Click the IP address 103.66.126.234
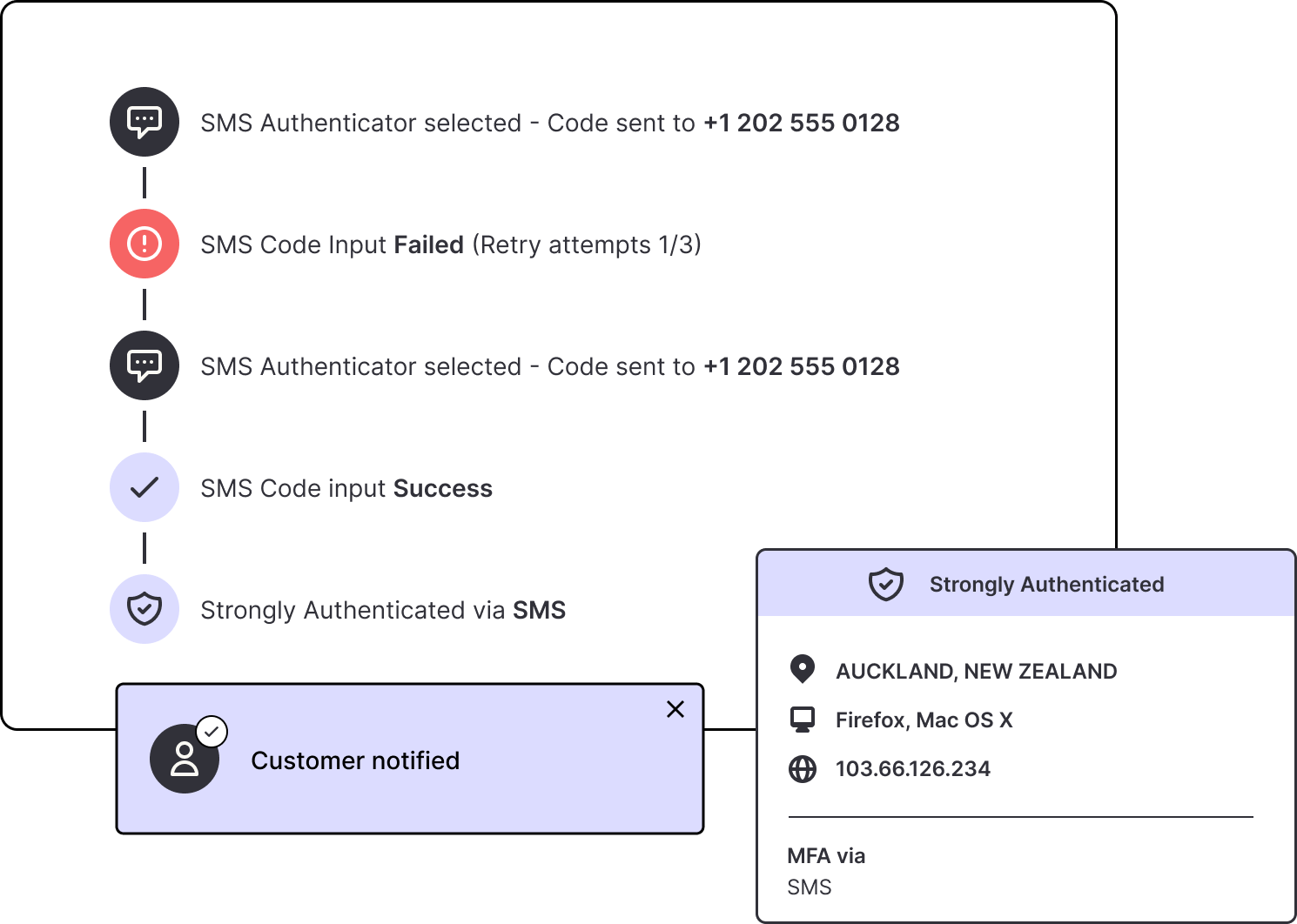This screenshot has height=924, width=1297. 912,768
